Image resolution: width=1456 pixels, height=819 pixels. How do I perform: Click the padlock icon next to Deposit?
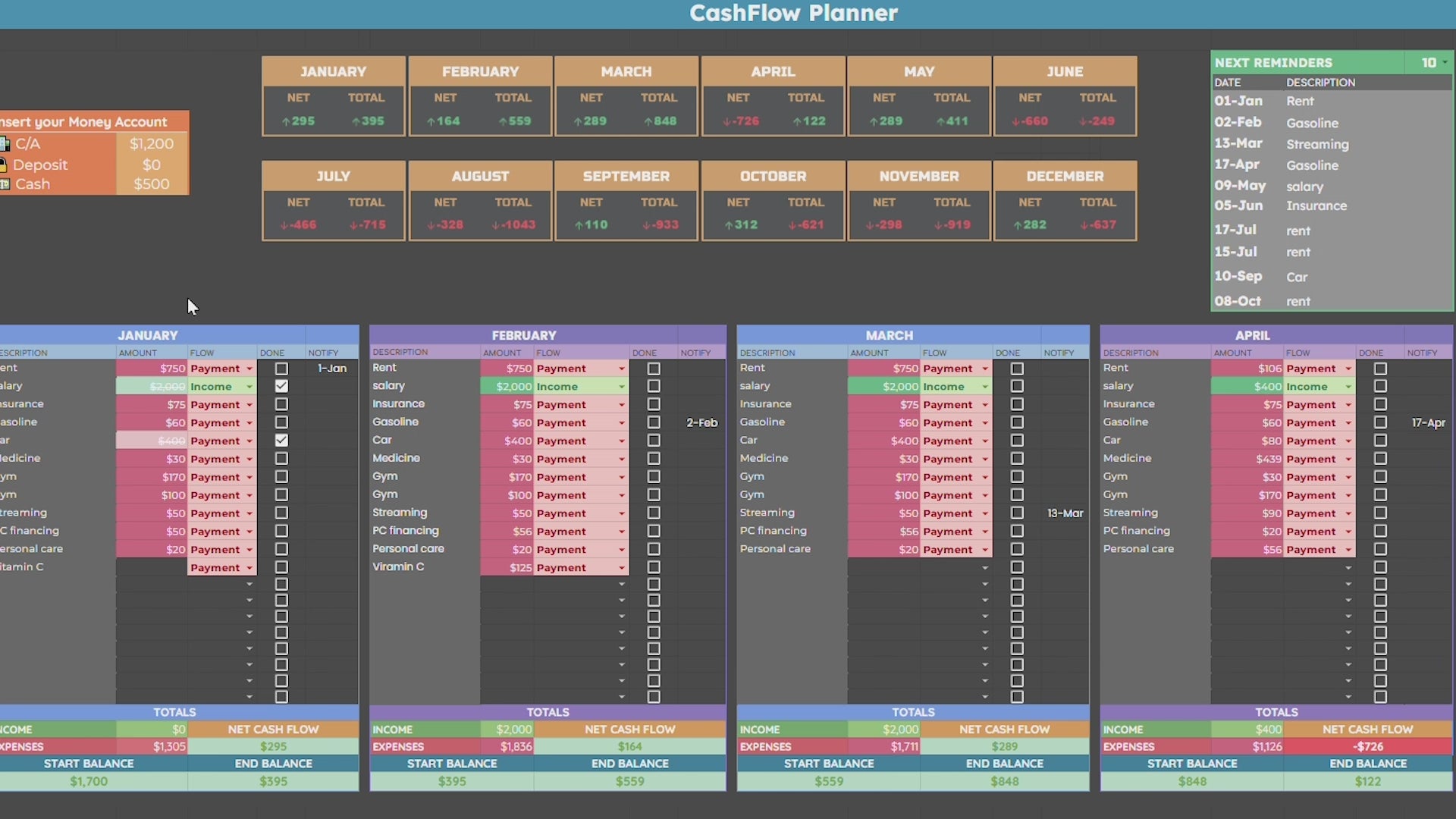tap(3, 165)
